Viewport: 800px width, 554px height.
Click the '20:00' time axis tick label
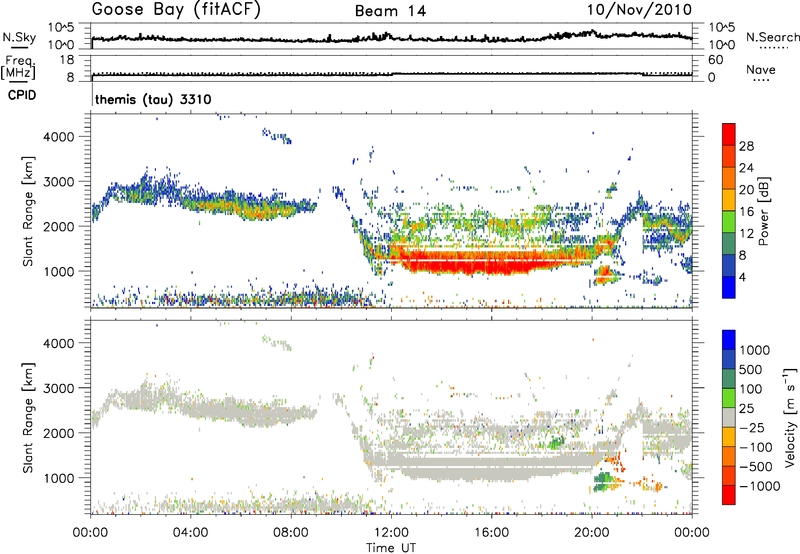591,533
